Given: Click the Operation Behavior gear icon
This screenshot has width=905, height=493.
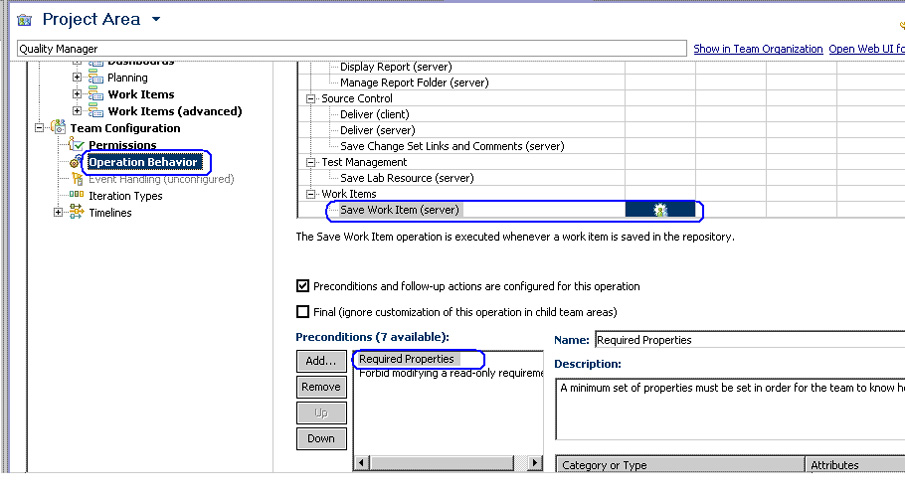Looking at the screenshot, I should (x=76, y=163).
